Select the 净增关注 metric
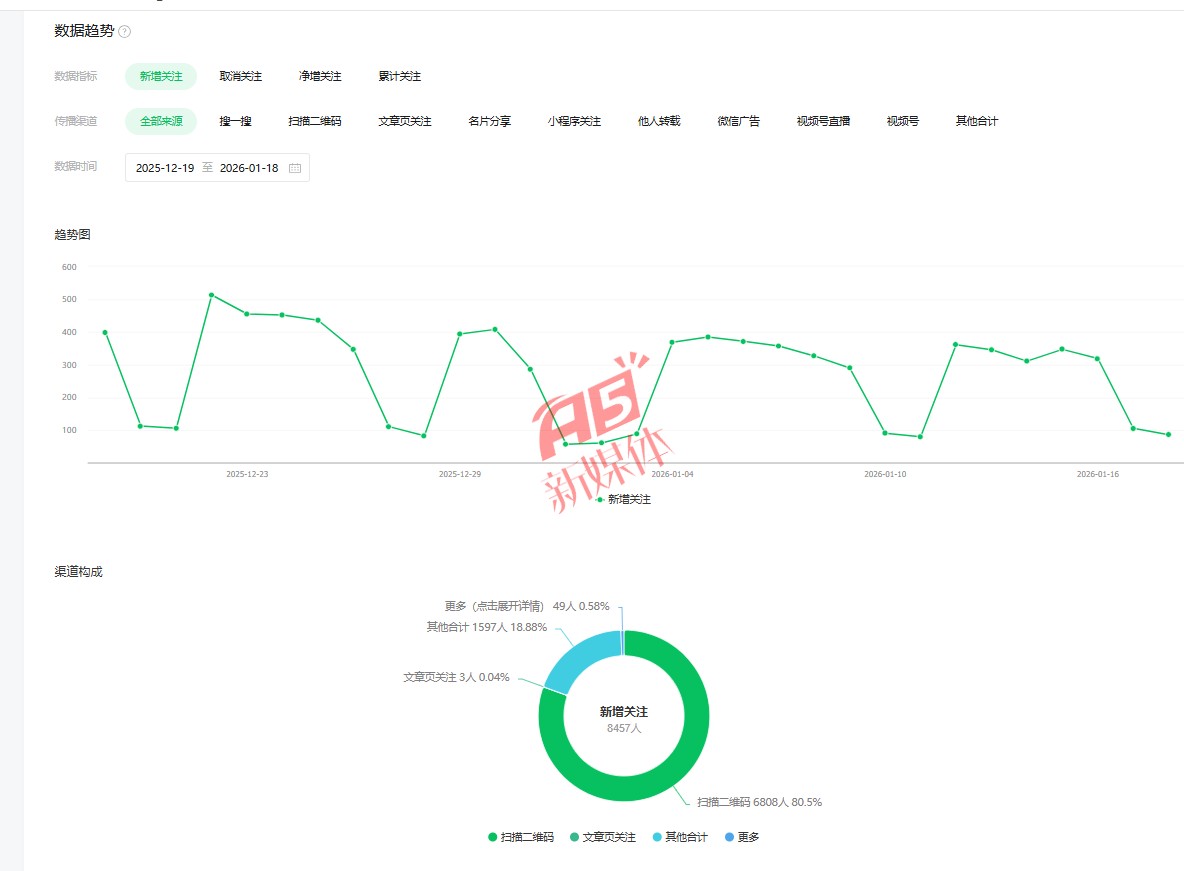 click(x=320, y=76)
